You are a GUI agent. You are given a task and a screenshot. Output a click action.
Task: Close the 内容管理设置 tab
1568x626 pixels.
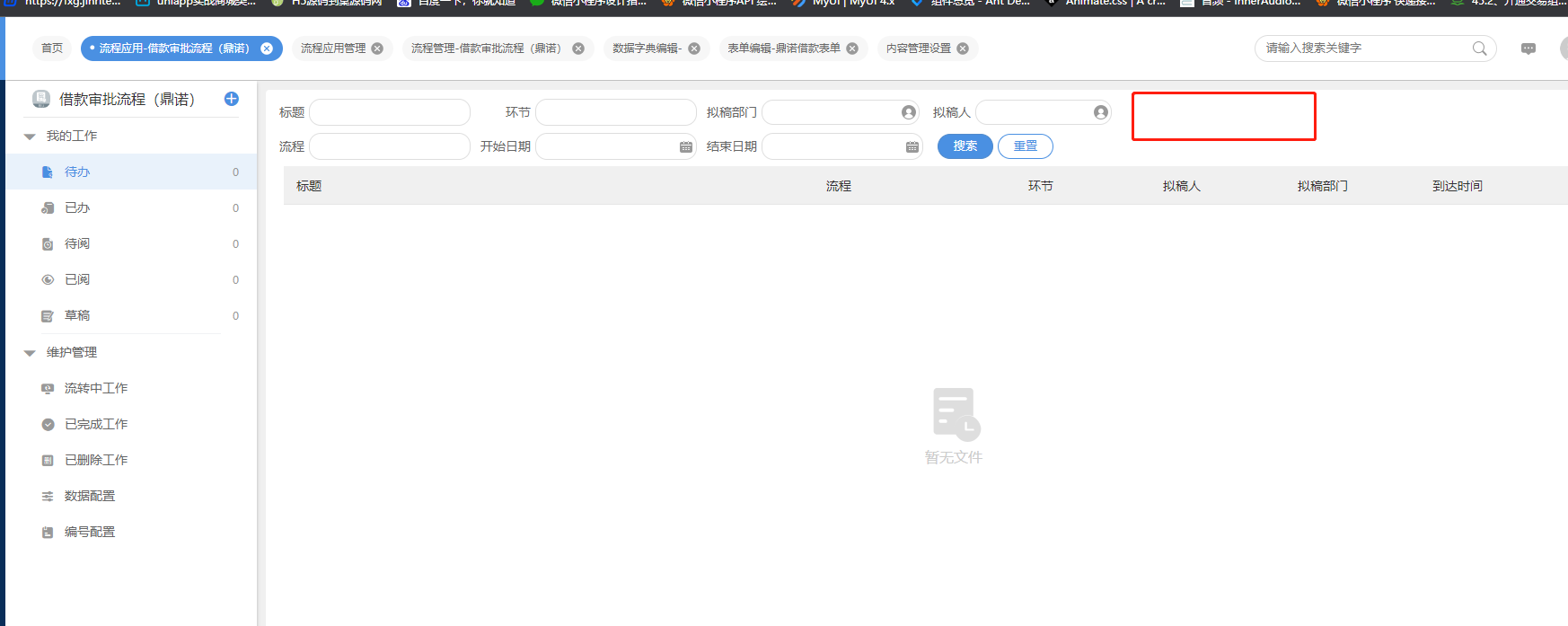coord(963,48)
